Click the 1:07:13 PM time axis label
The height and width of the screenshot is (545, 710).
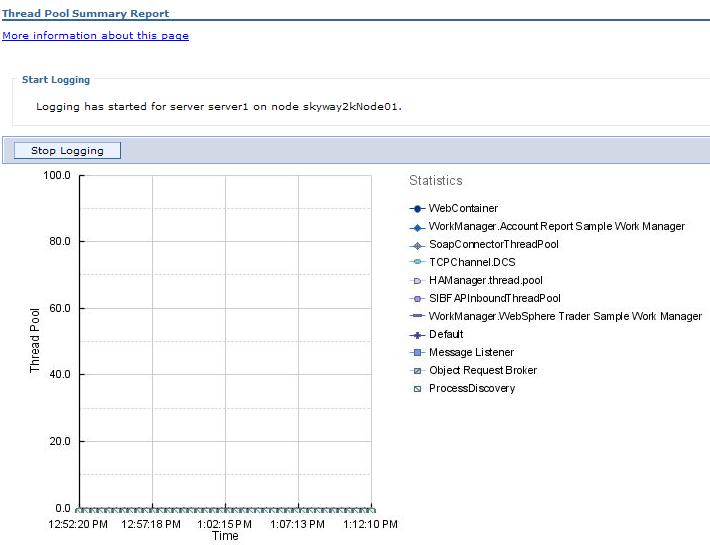(297, 524)
